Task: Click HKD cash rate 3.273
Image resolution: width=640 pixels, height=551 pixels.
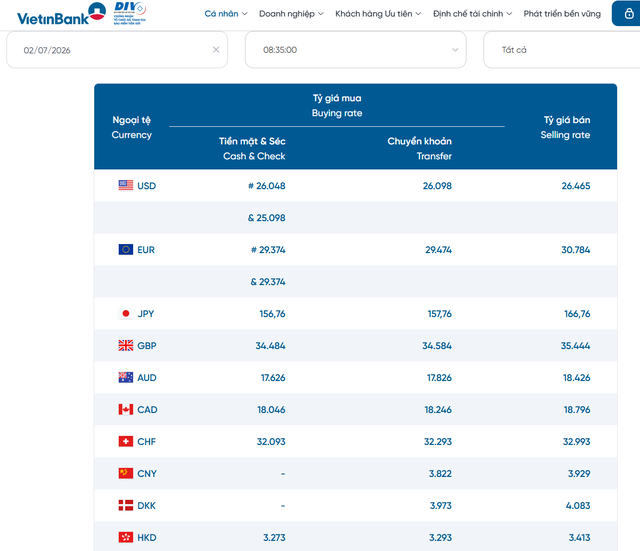Action: (274, 538)
